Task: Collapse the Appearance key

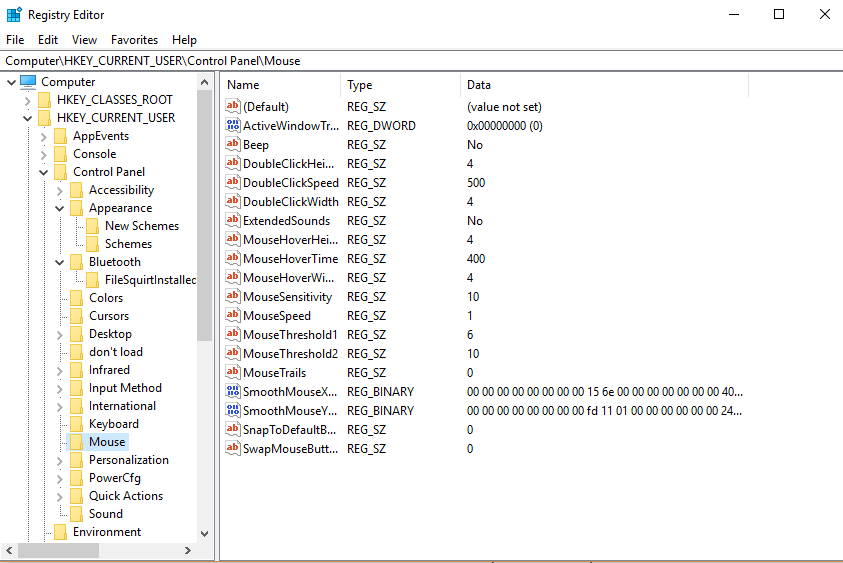Action: 60,209
